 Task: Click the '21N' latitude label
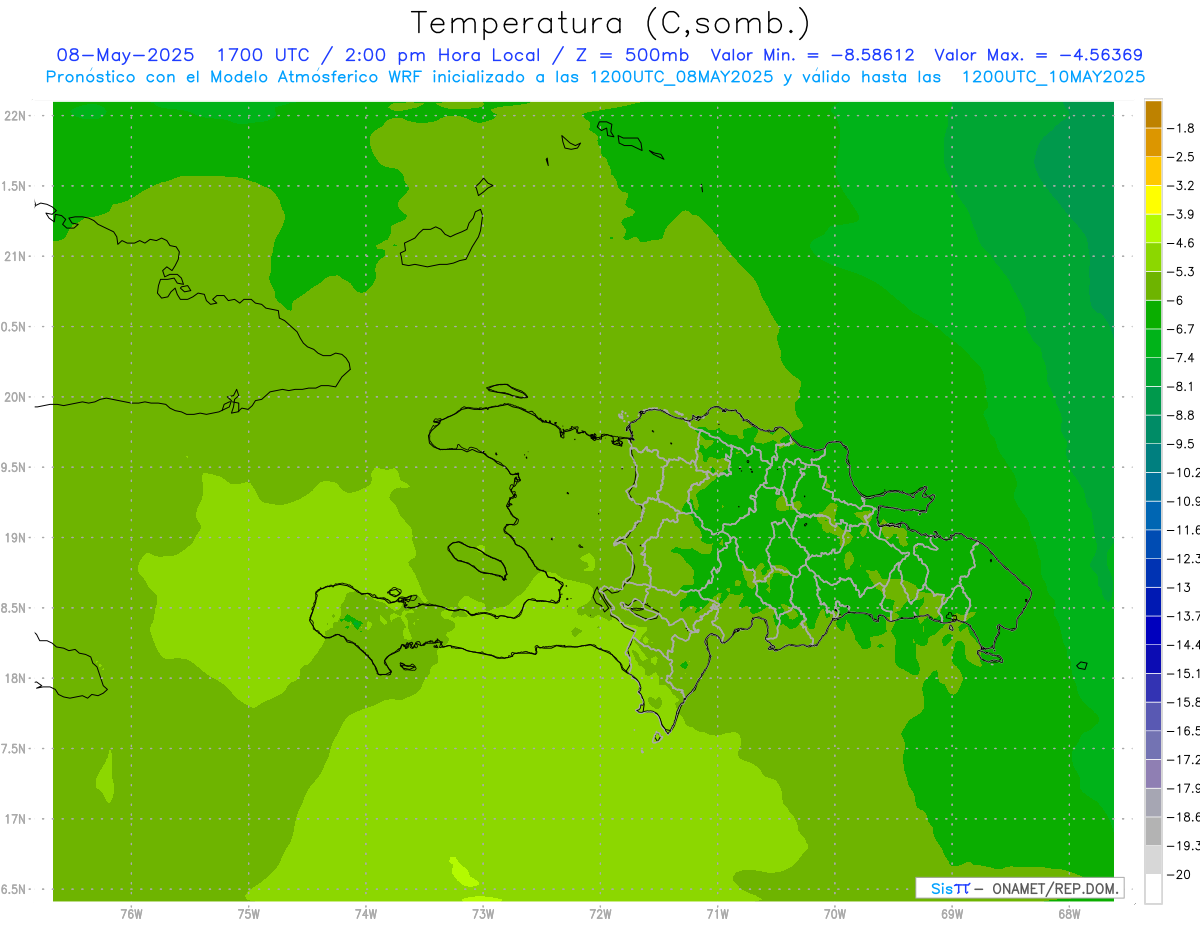point(15,256)
